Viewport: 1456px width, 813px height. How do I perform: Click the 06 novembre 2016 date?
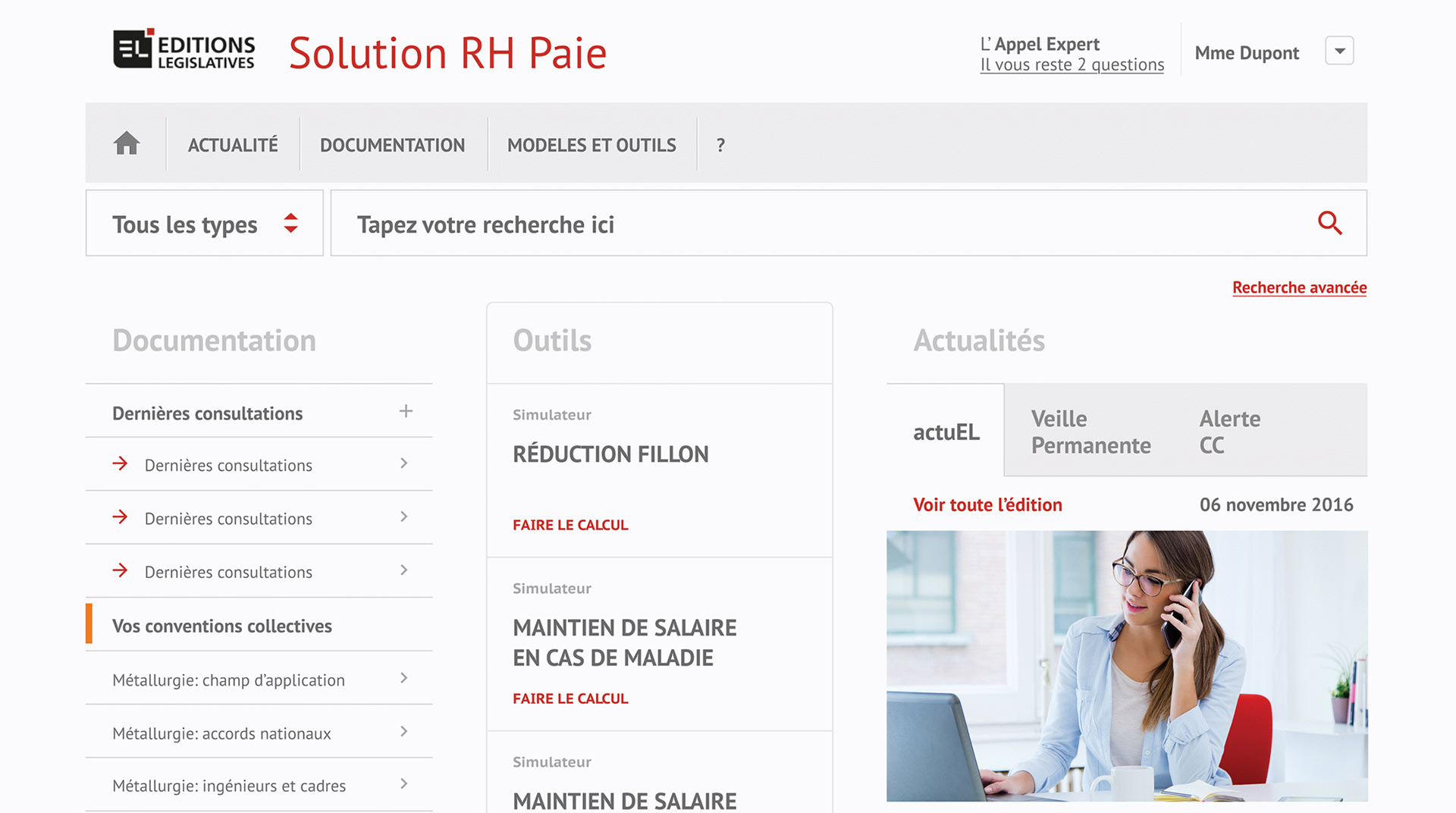pos(1276,504)
